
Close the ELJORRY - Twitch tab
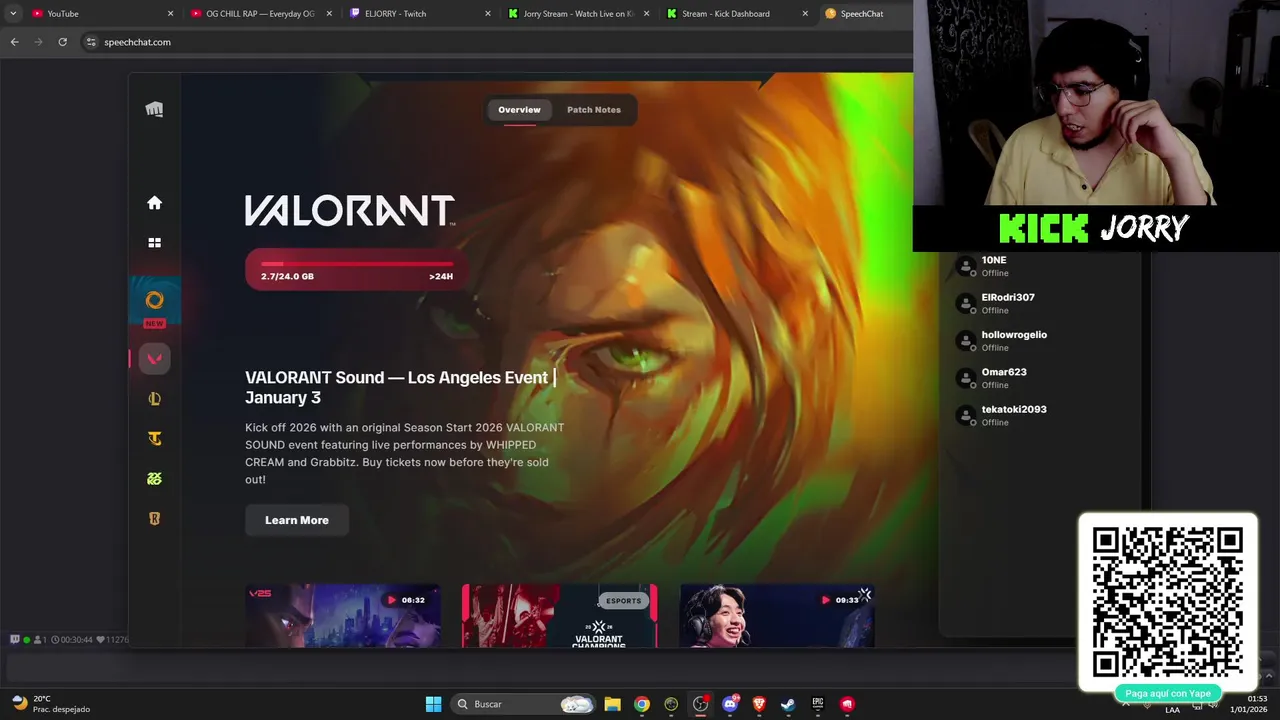pos(488,14)
